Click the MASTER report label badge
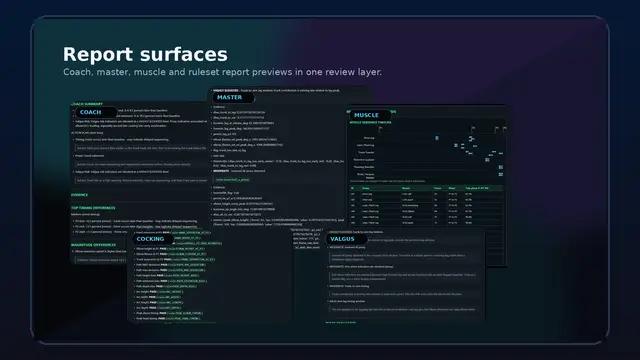Image resolution: width=640 pixels, height=360 pixels. tap(233, 98)
